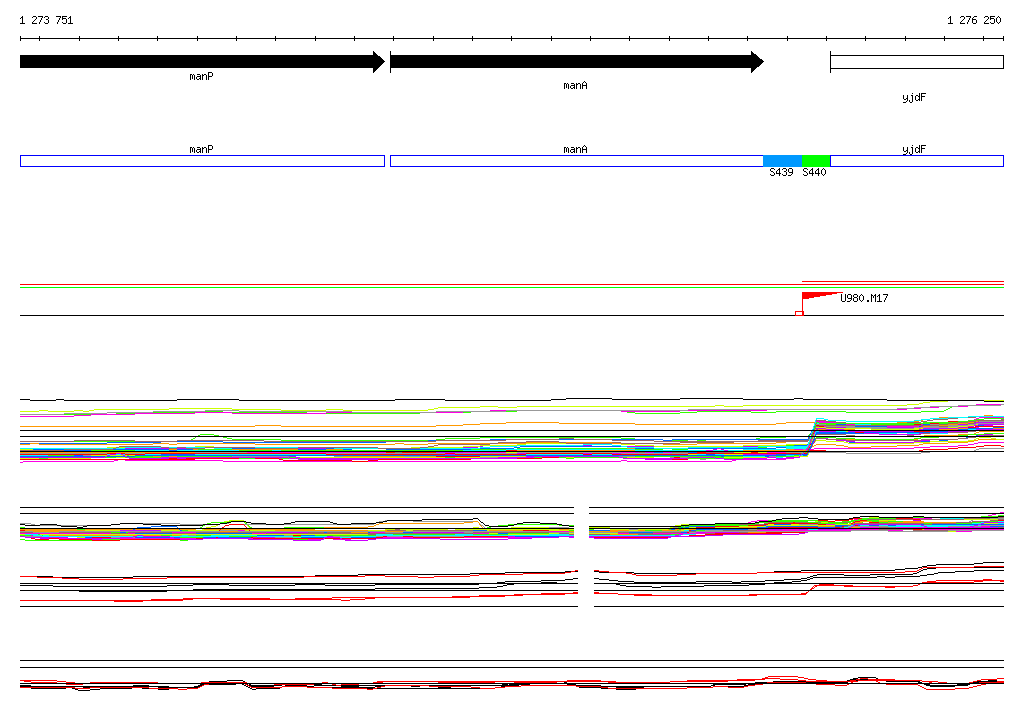
Task: Click the start coordinate 1 273 751
Action: click(x=46, y=20)
